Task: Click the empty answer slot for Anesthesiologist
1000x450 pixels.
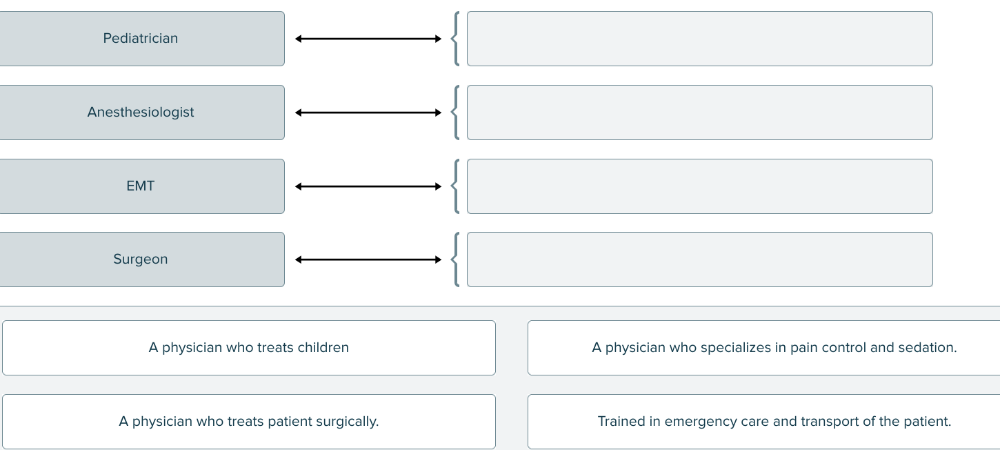Action: pos(699,113)
